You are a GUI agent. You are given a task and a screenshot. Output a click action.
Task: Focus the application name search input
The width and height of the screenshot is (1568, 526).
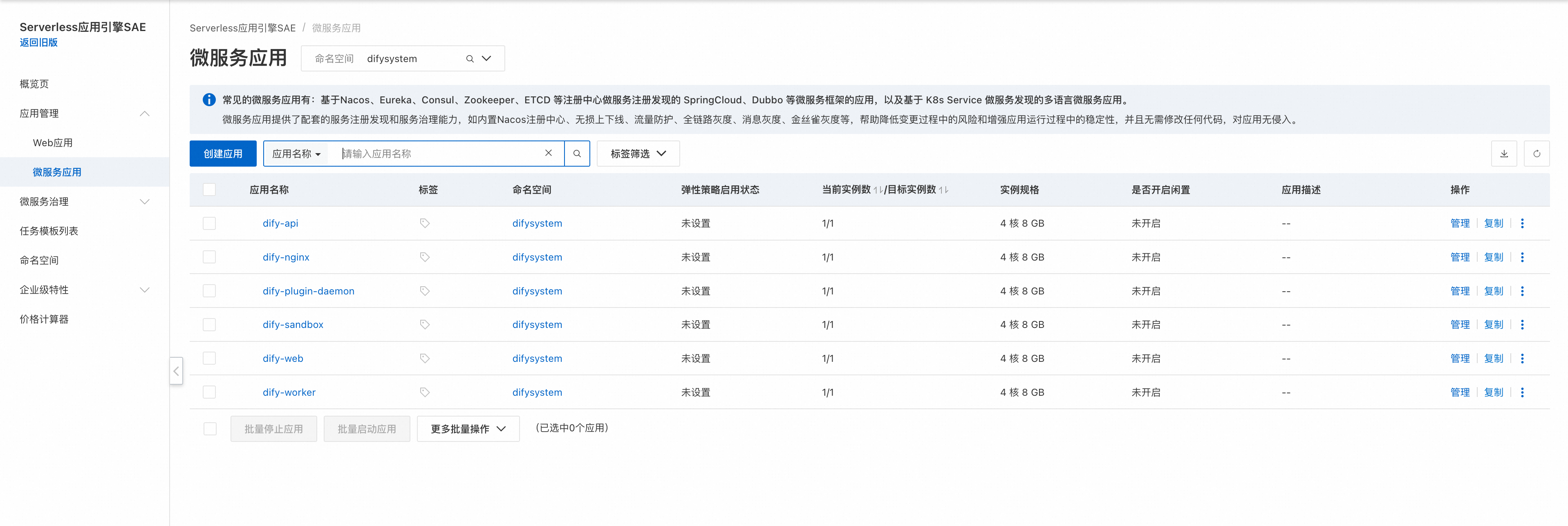438,154
